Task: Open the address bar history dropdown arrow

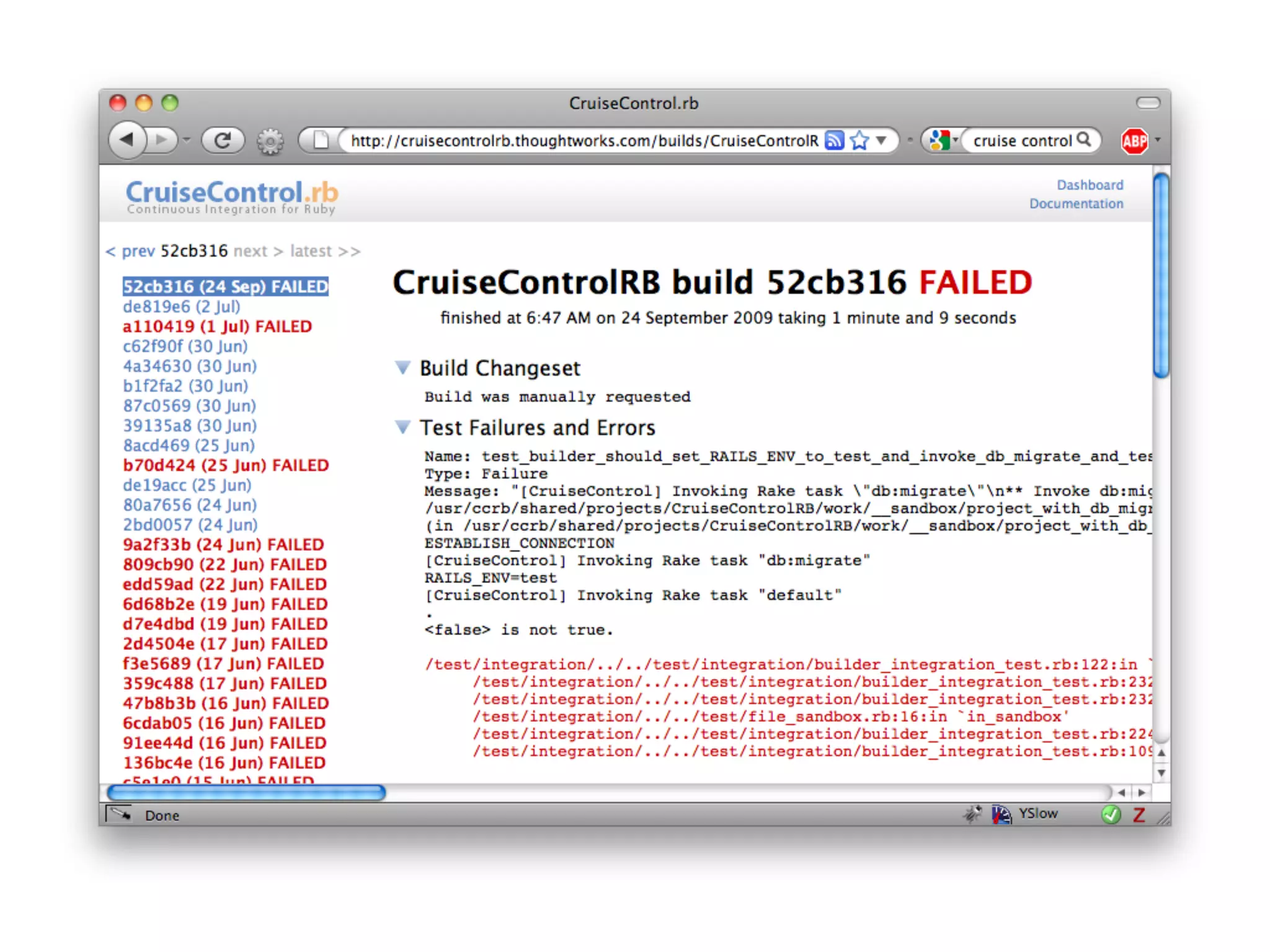Action: point(881,141)
